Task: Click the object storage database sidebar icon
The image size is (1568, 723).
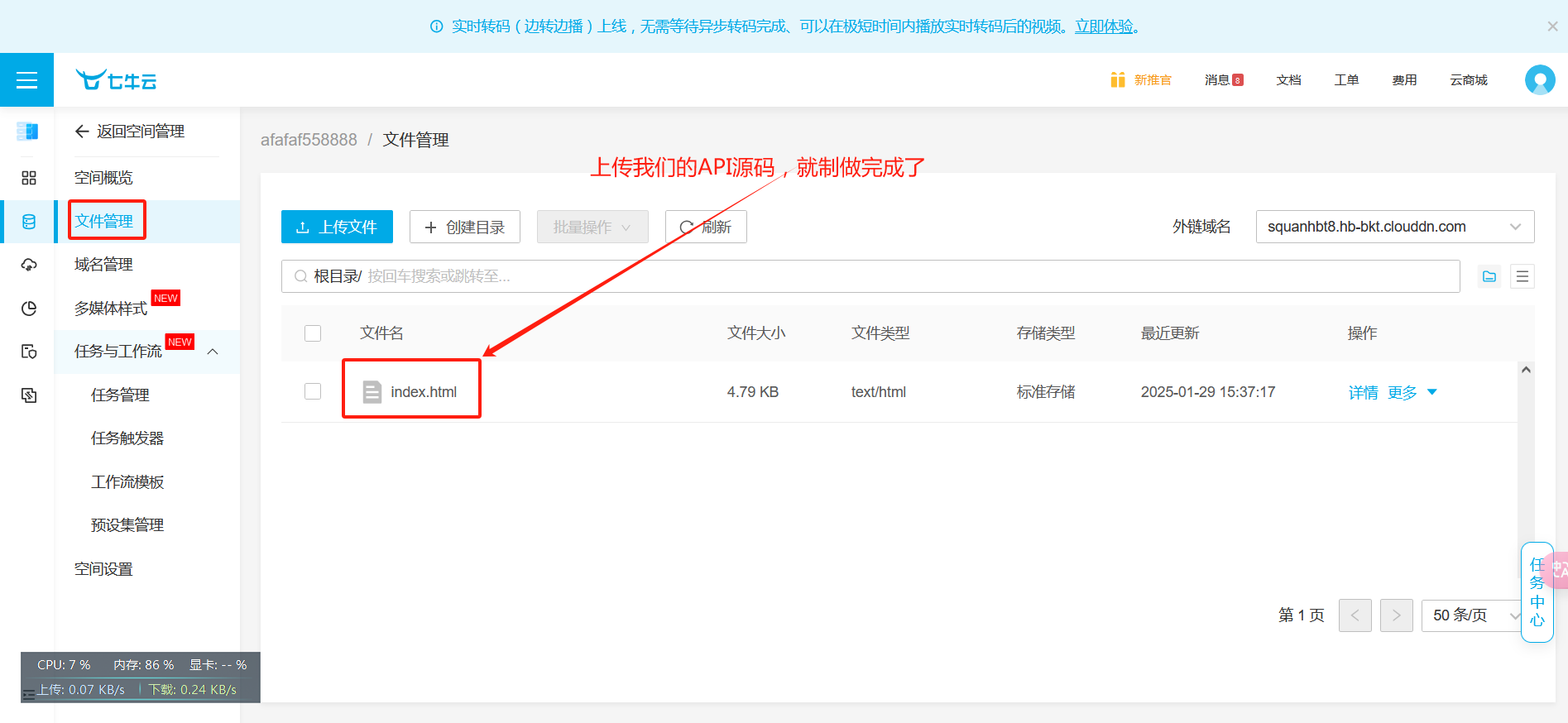Action: coord(29,222)
